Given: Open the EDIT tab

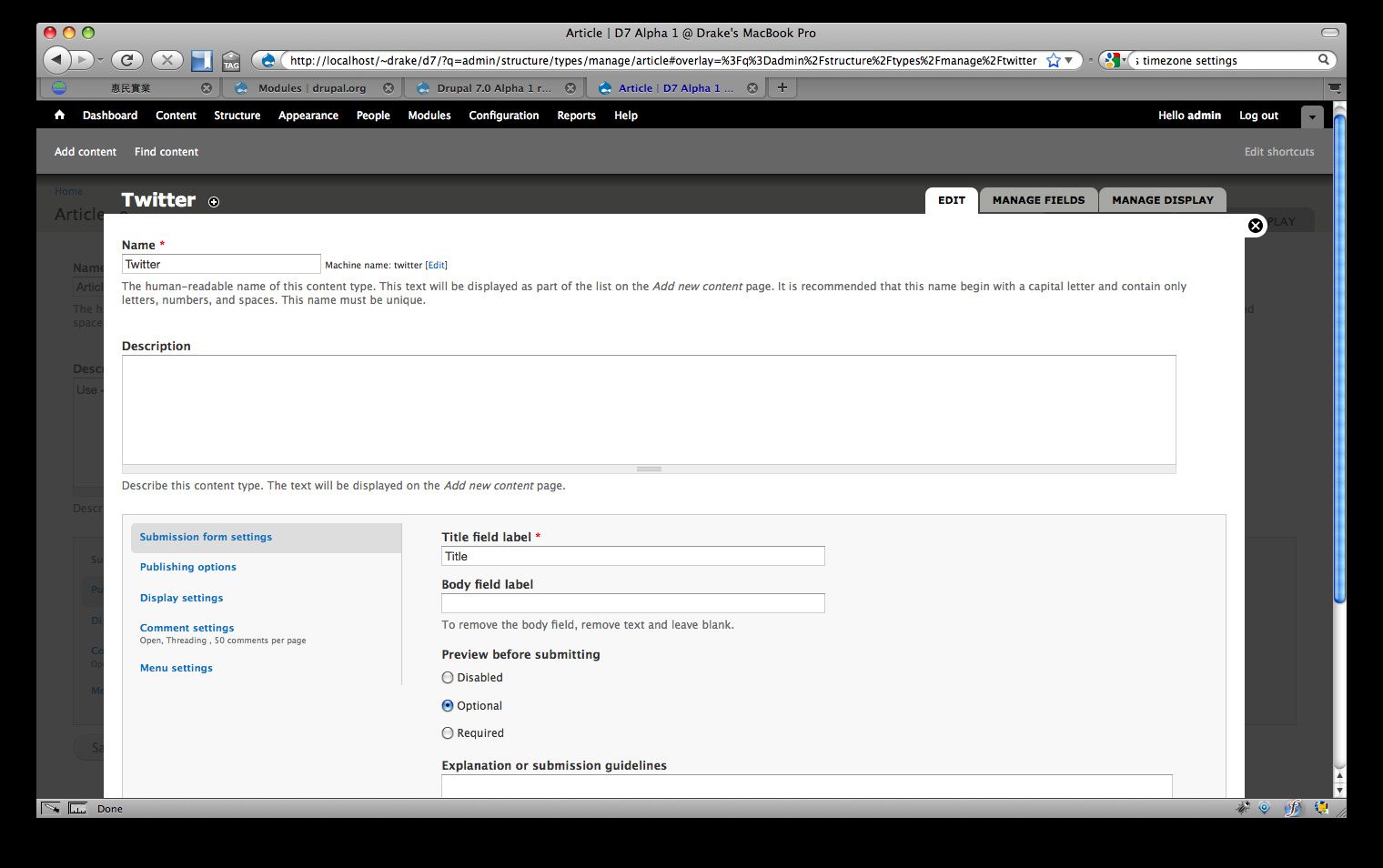Looking at the screenshot, I should 952,200.
